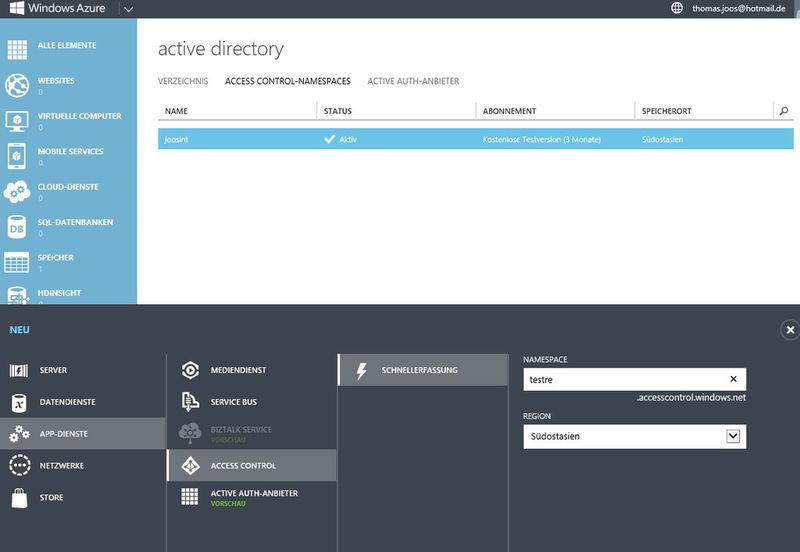800x552 pixels.
Task: Select the Store category label
Action: pos(52,497)
